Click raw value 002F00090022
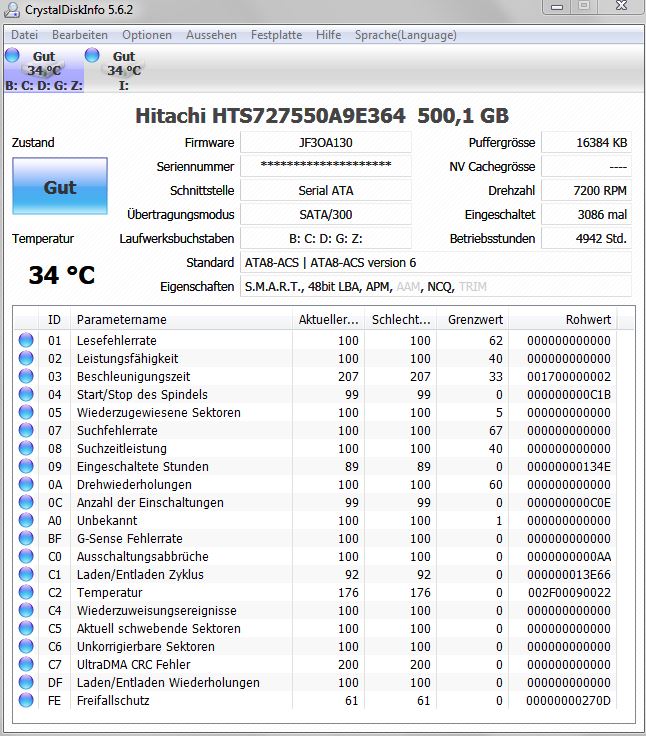 click(569, 592)
